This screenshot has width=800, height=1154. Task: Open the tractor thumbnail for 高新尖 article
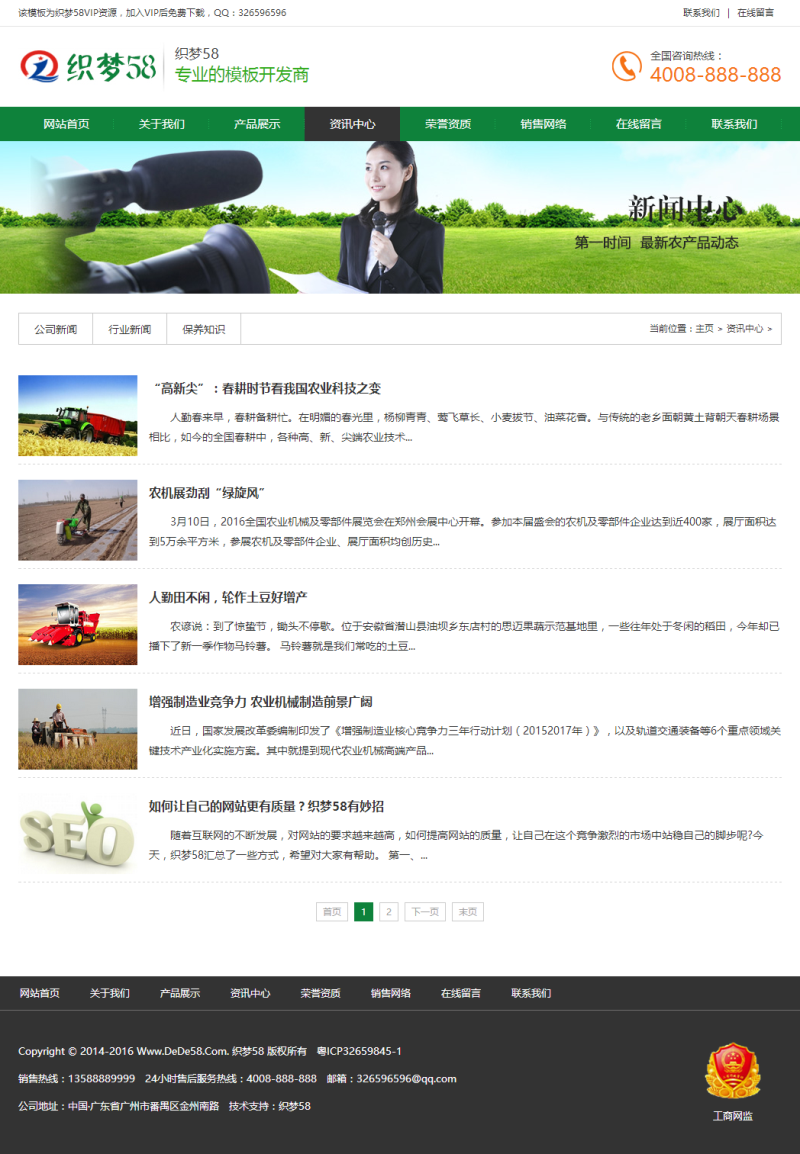78,416
